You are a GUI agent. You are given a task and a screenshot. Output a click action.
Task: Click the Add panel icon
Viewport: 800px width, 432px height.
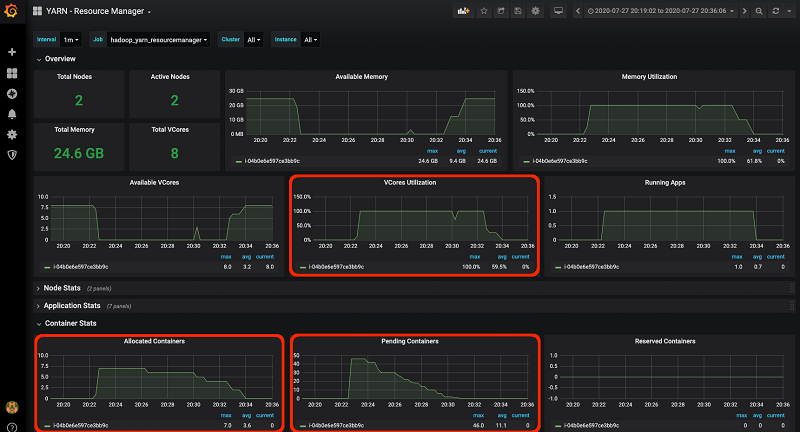[463, 11]
